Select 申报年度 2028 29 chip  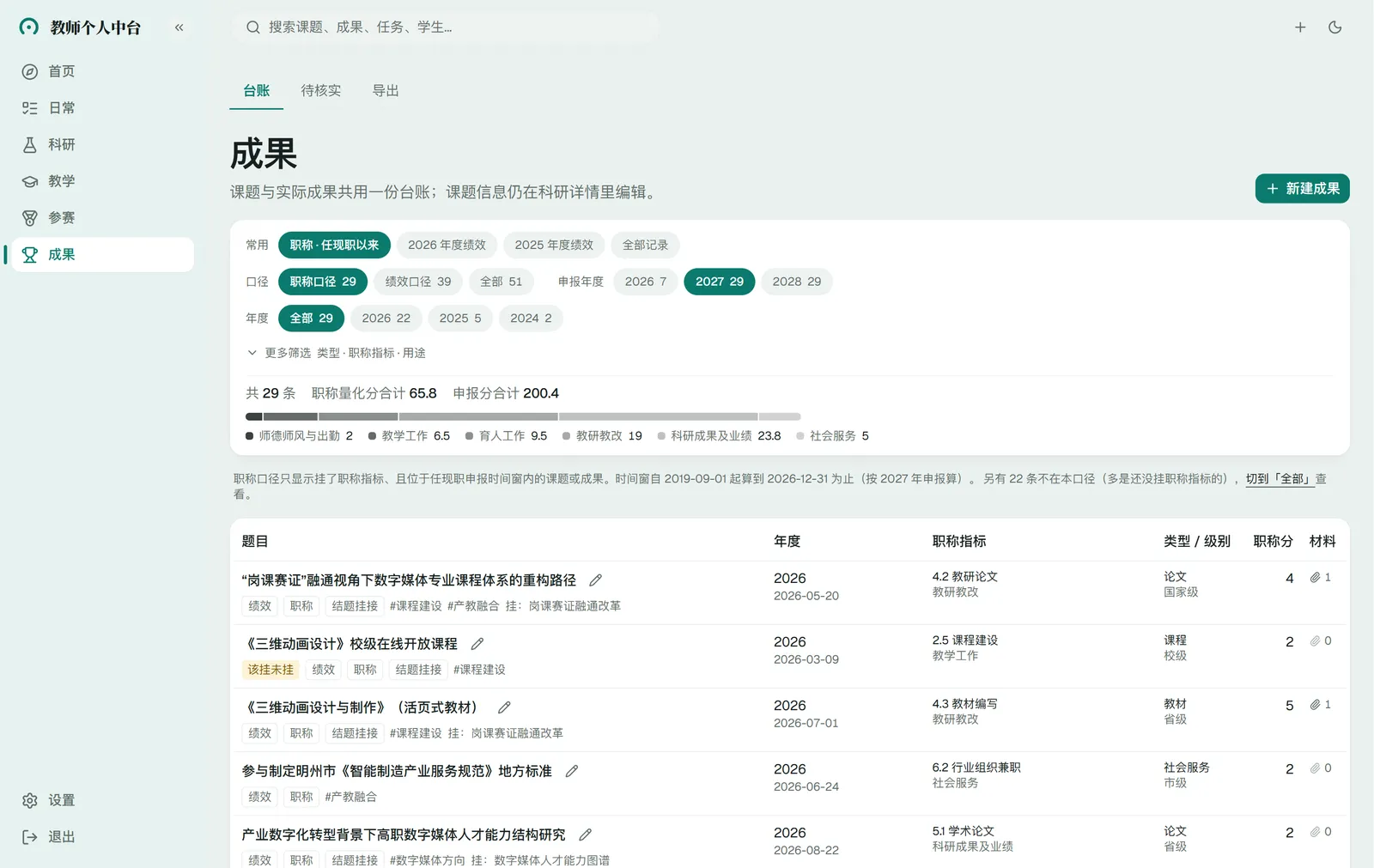click(797, 282)
